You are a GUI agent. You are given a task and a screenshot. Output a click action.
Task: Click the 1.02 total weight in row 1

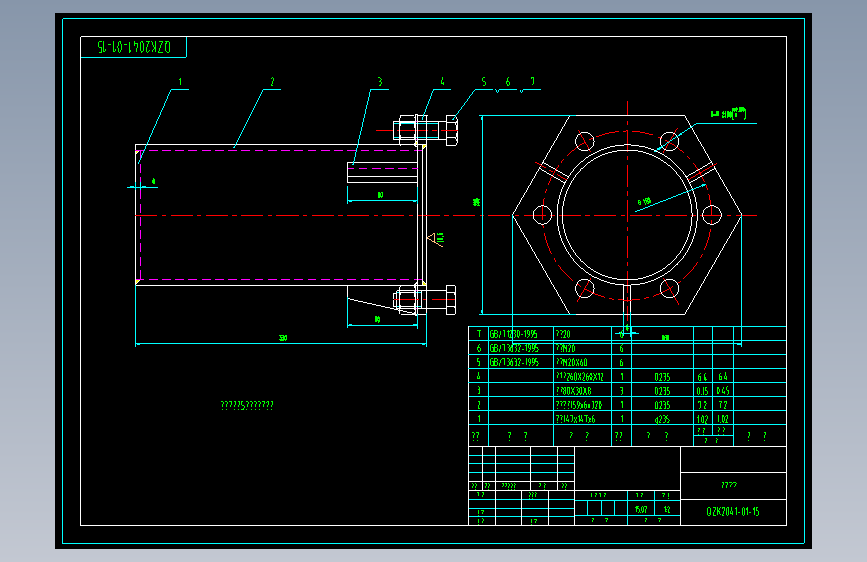pos(723,419)
